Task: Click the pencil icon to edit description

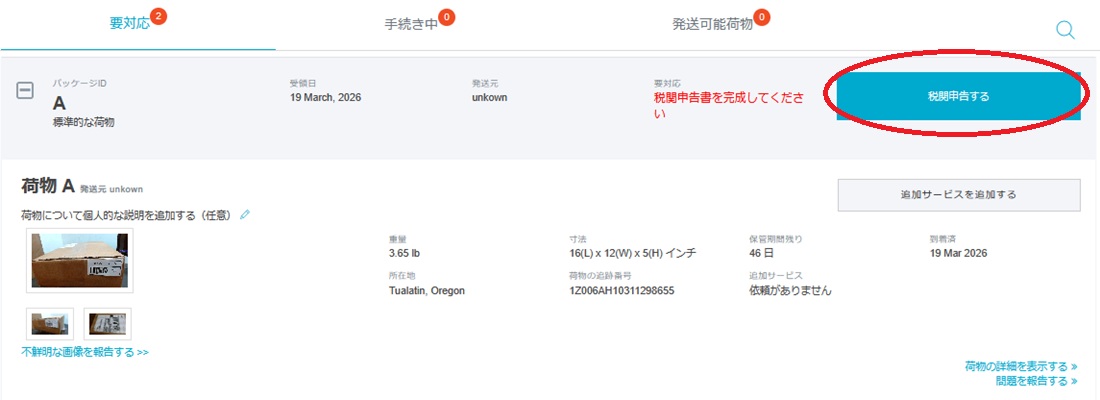Action: (x=245, y=214)
